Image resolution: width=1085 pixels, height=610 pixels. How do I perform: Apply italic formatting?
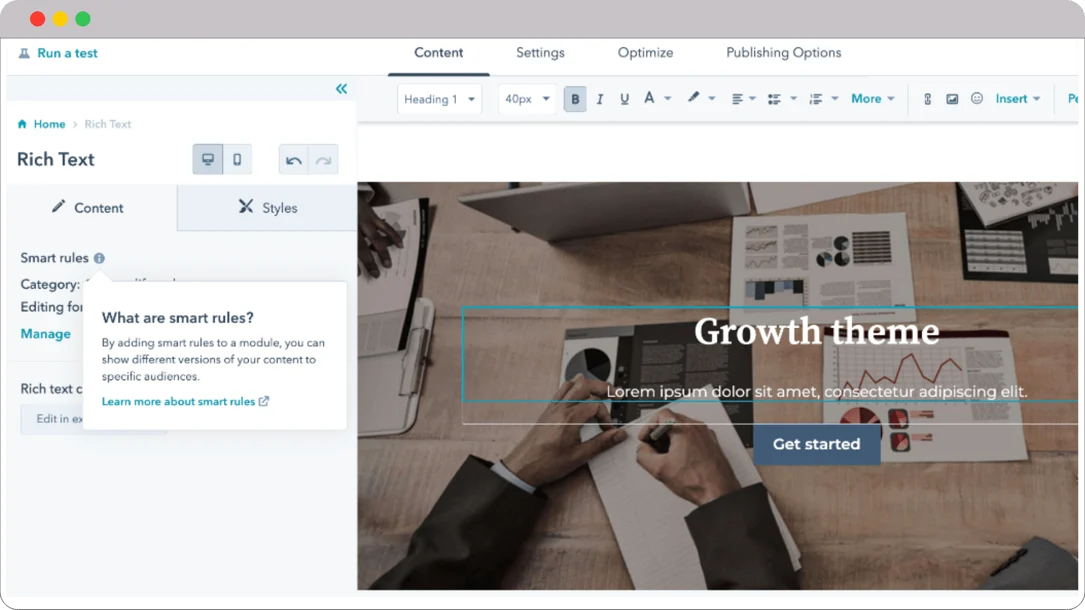pyautogui.click(x=599, y=98)
